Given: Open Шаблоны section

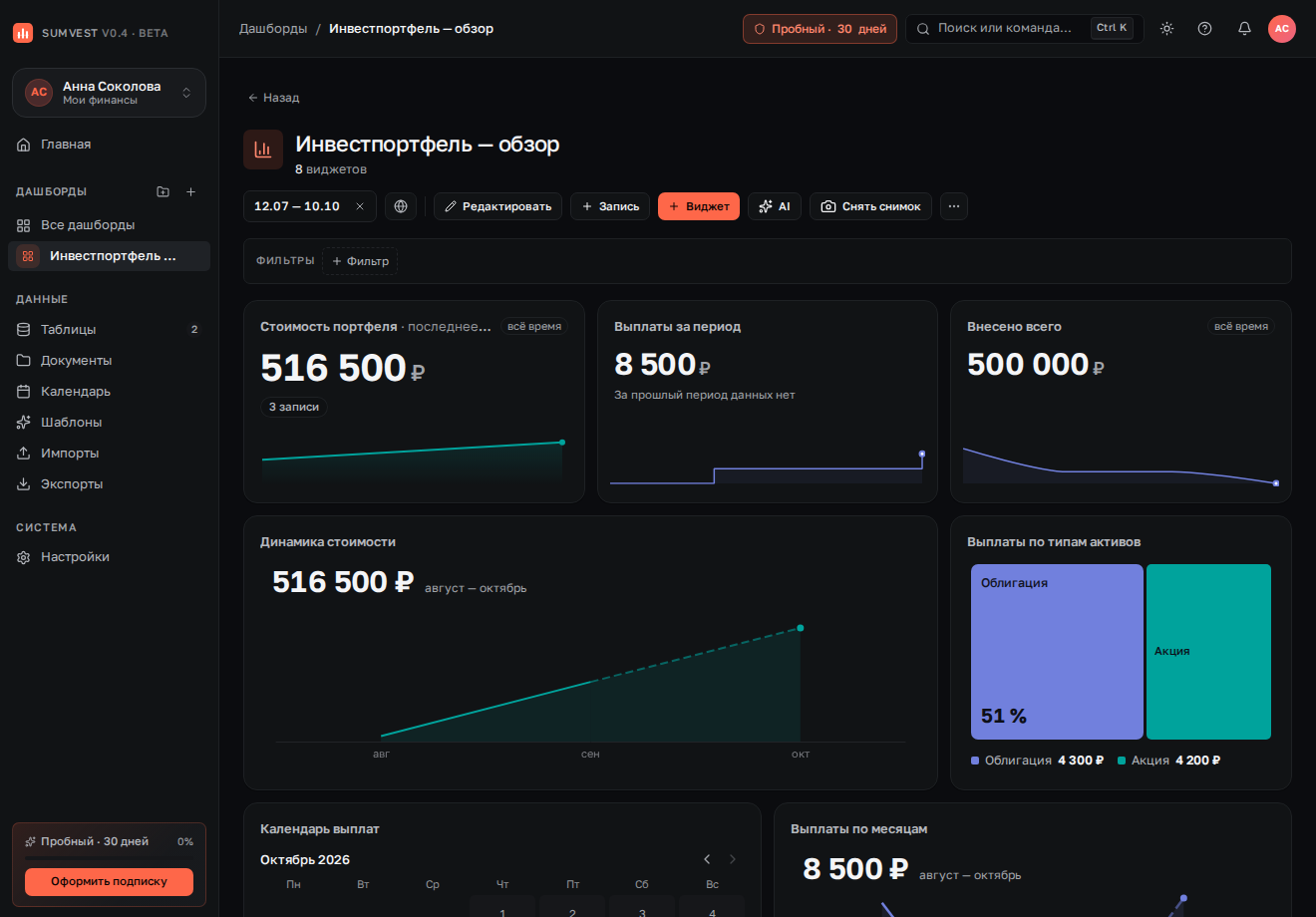Looking at the screenshot, I should point(110,422).
